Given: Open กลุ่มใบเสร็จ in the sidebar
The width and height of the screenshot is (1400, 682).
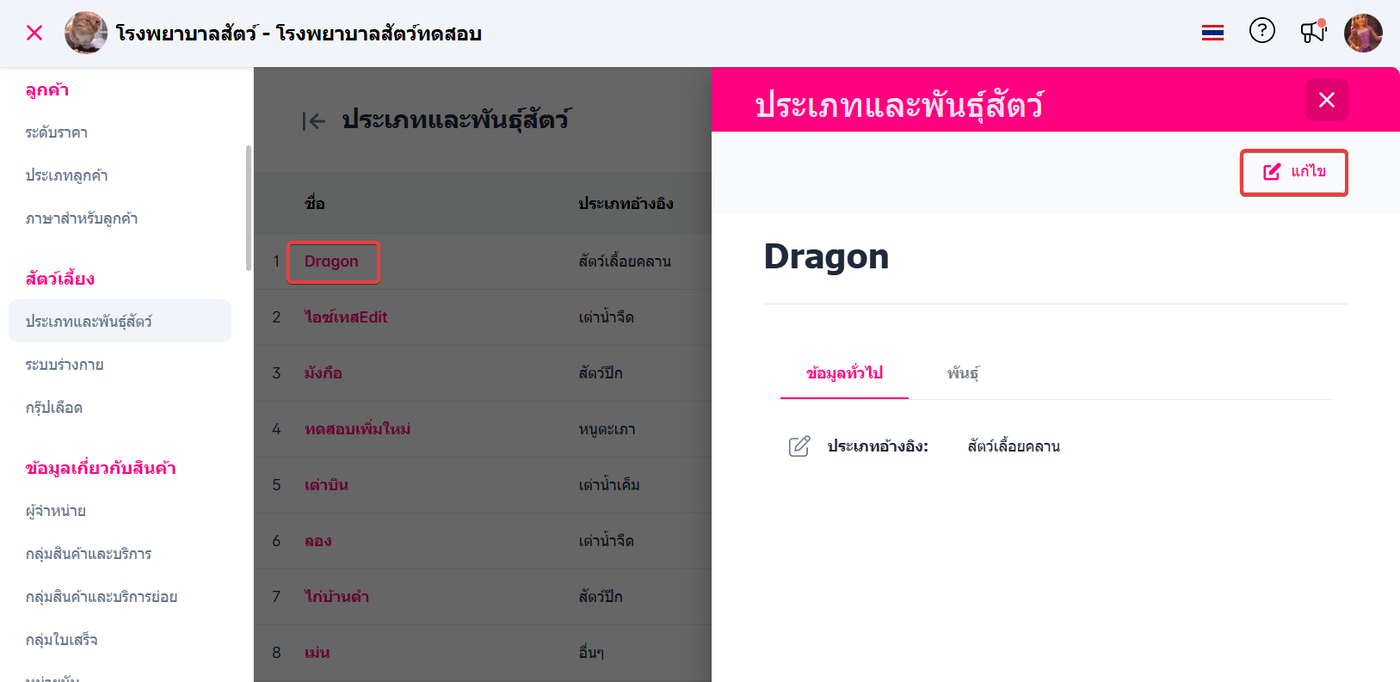Looking at the screenshot, I should coord(62,639).
